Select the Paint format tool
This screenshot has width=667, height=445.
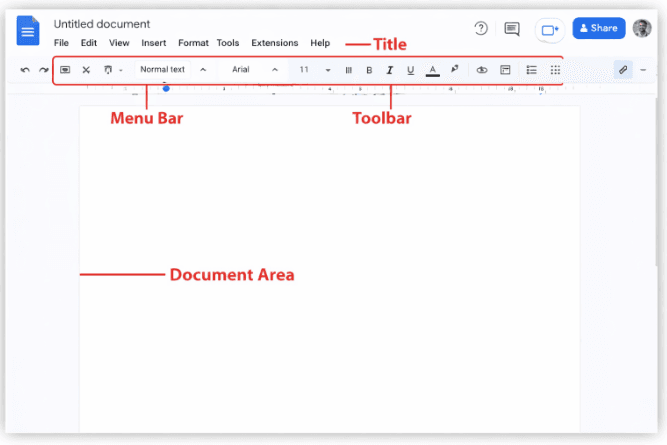pos(108,70)
